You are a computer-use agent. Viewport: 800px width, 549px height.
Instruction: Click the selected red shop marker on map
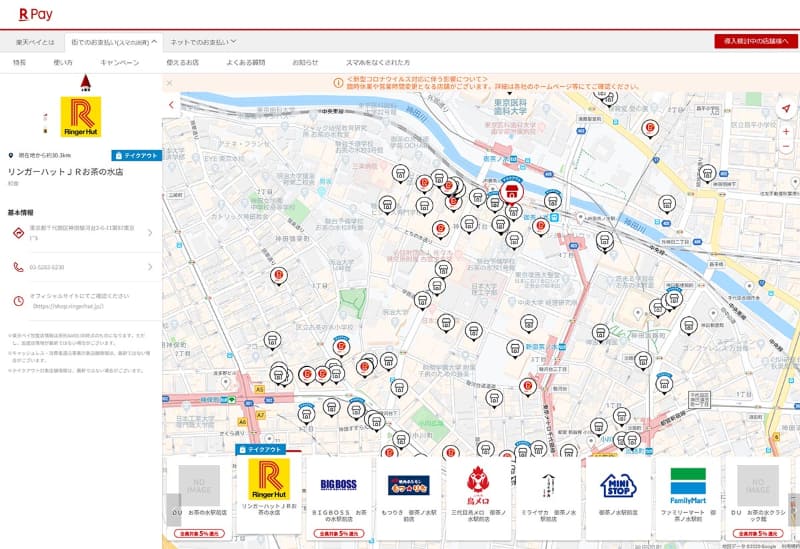(x=511, y=192)
